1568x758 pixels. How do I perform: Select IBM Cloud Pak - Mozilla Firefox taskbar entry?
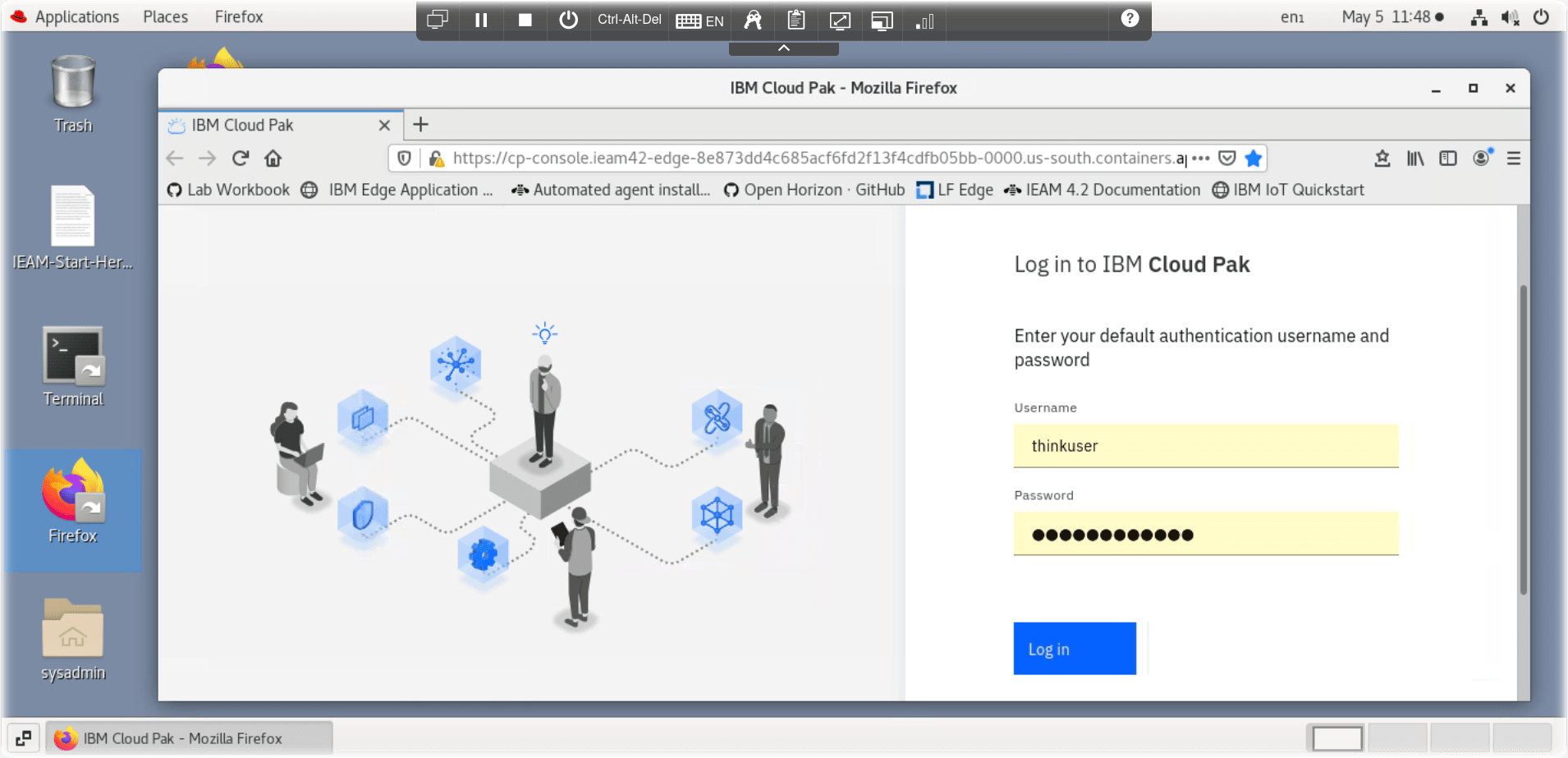point(189,737)
